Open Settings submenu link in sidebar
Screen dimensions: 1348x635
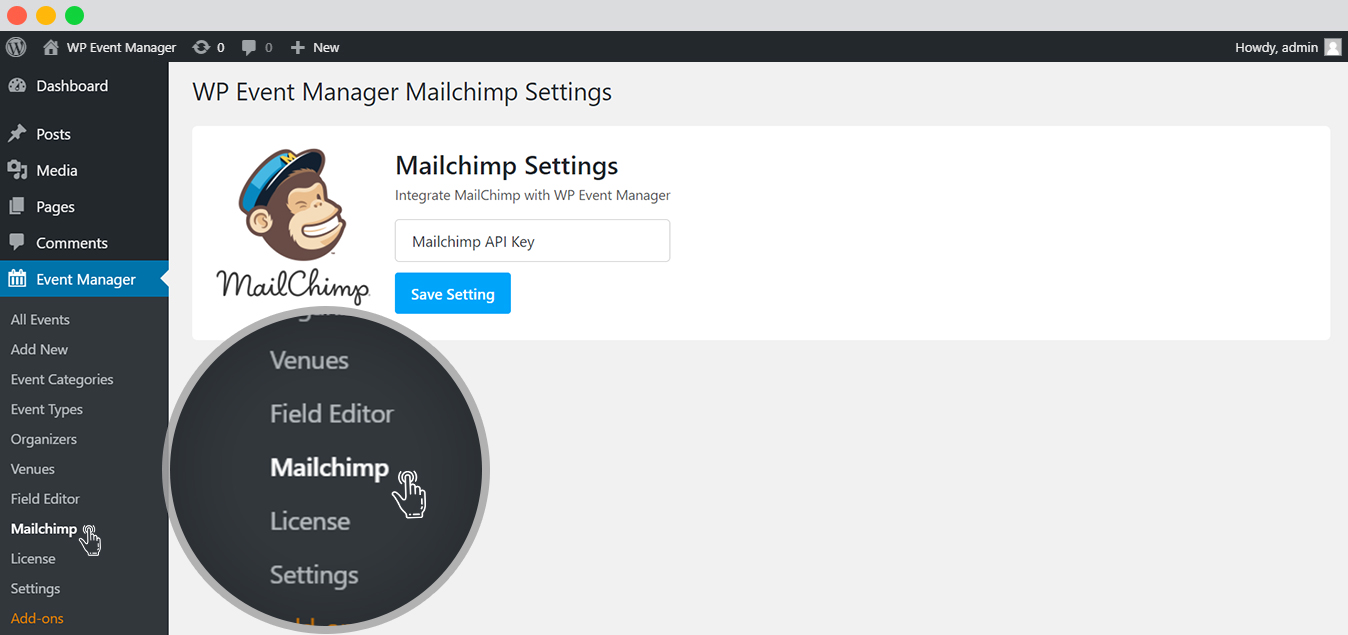[35, 589]
